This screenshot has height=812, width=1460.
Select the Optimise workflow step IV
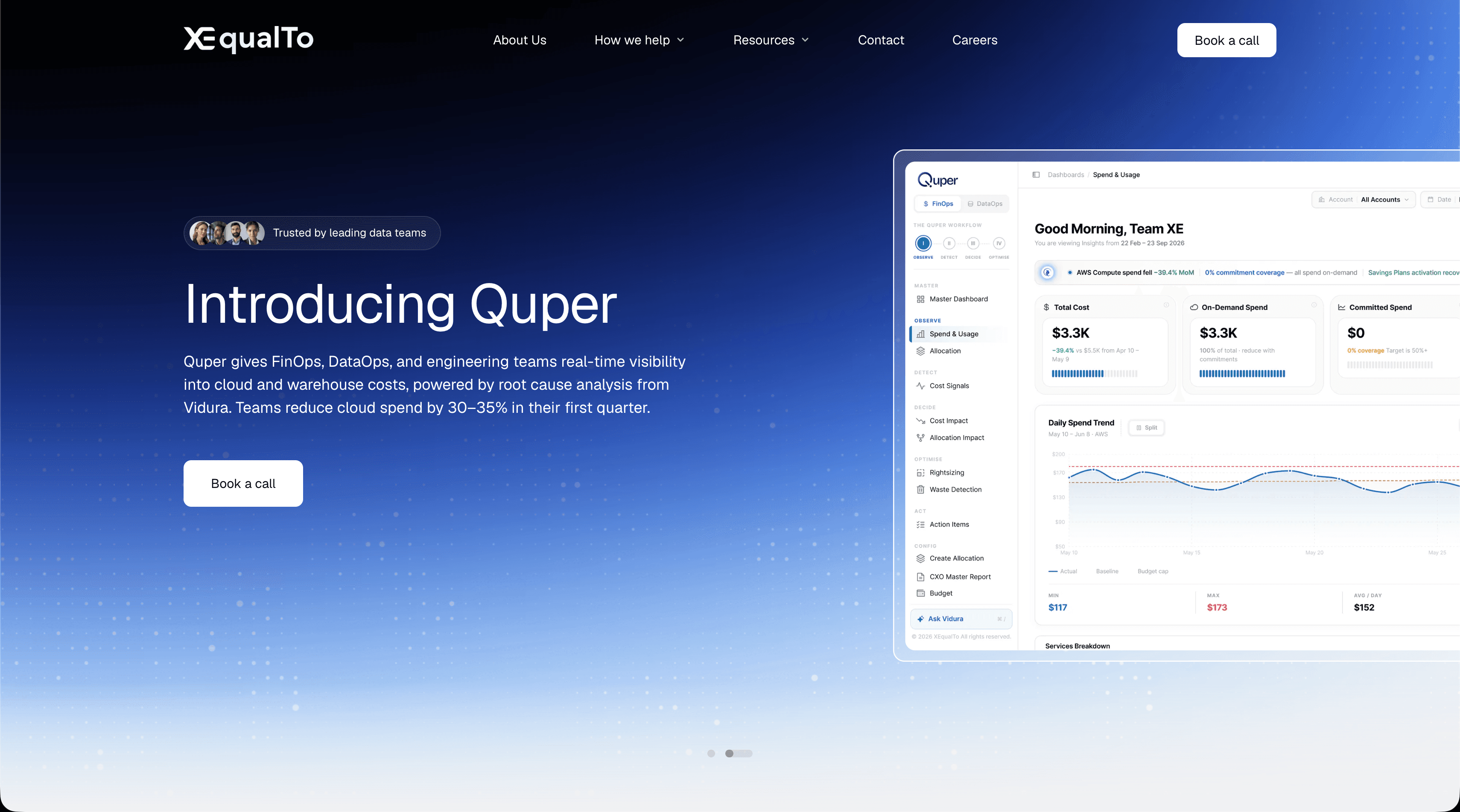[x=999, y=244]
